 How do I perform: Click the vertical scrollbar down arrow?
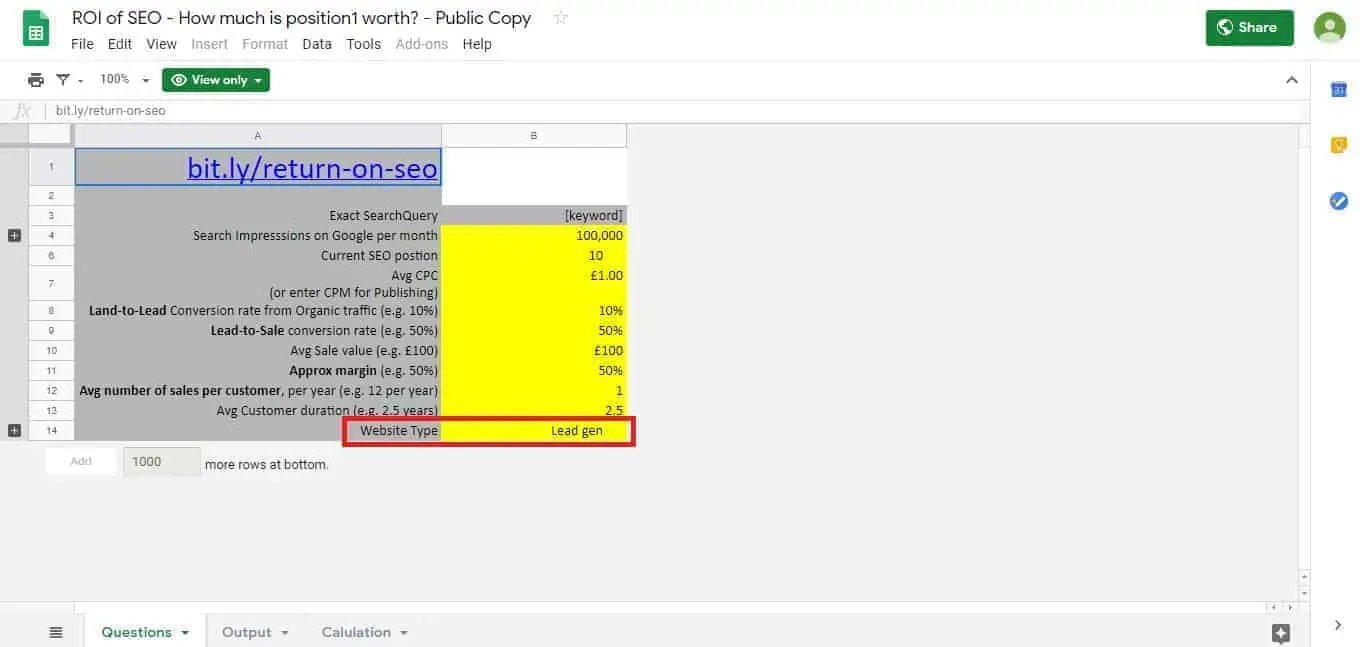1303,592
